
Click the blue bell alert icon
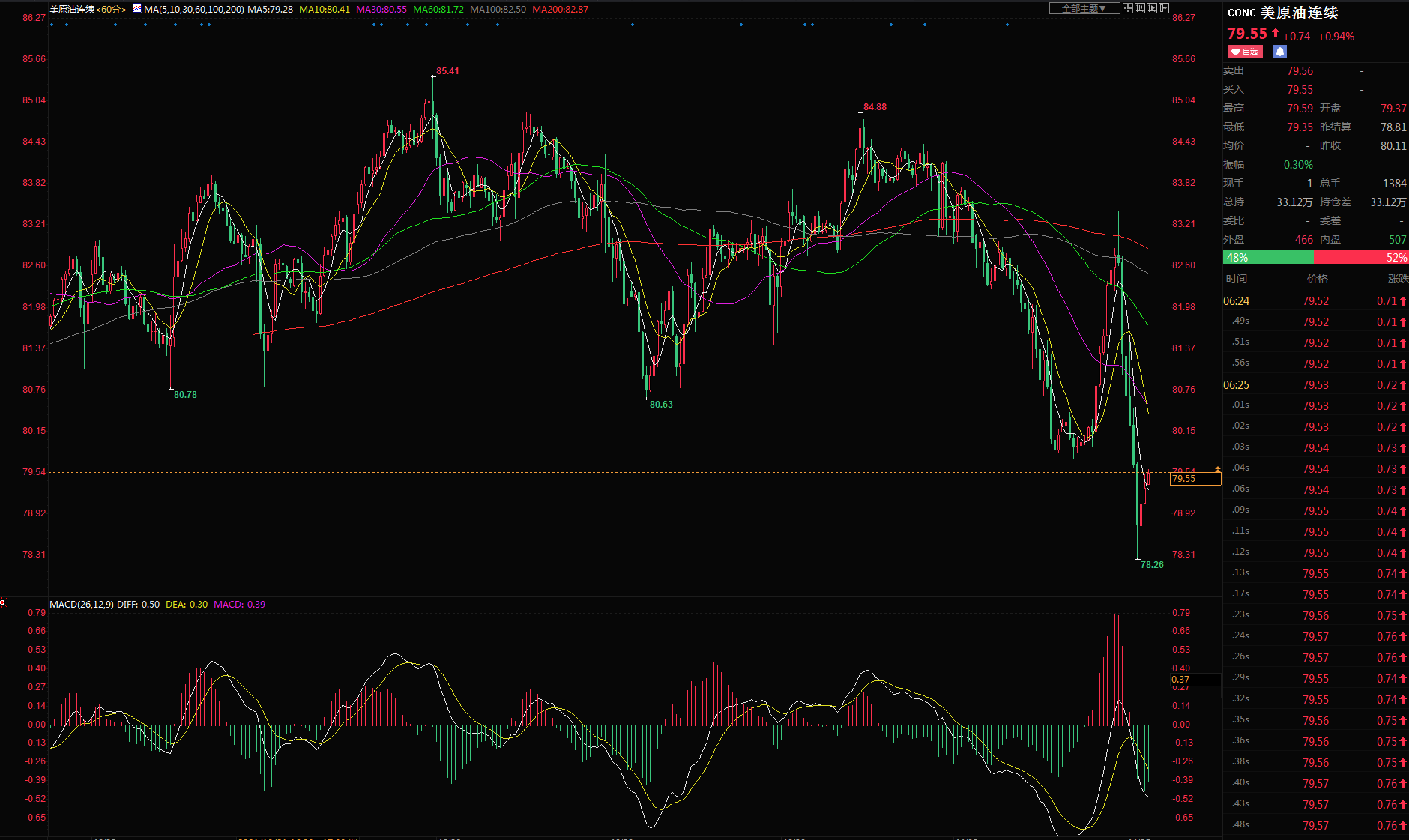click(1280, 52)
